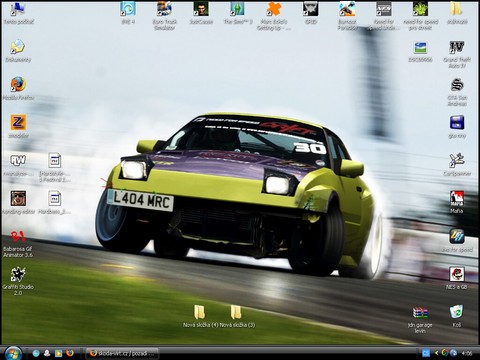Open the Windows Start menu orb
The image size is (480, 360).
click(x=13, y=353)
